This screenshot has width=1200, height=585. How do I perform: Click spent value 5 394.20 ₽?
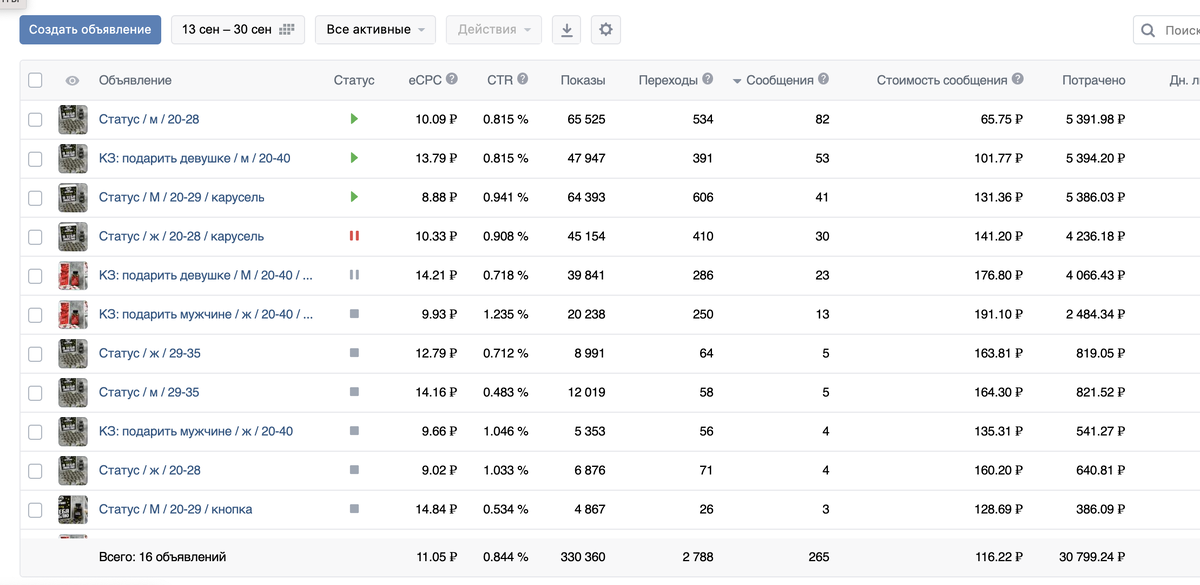pyautogui.click(x=1096, y=158)
